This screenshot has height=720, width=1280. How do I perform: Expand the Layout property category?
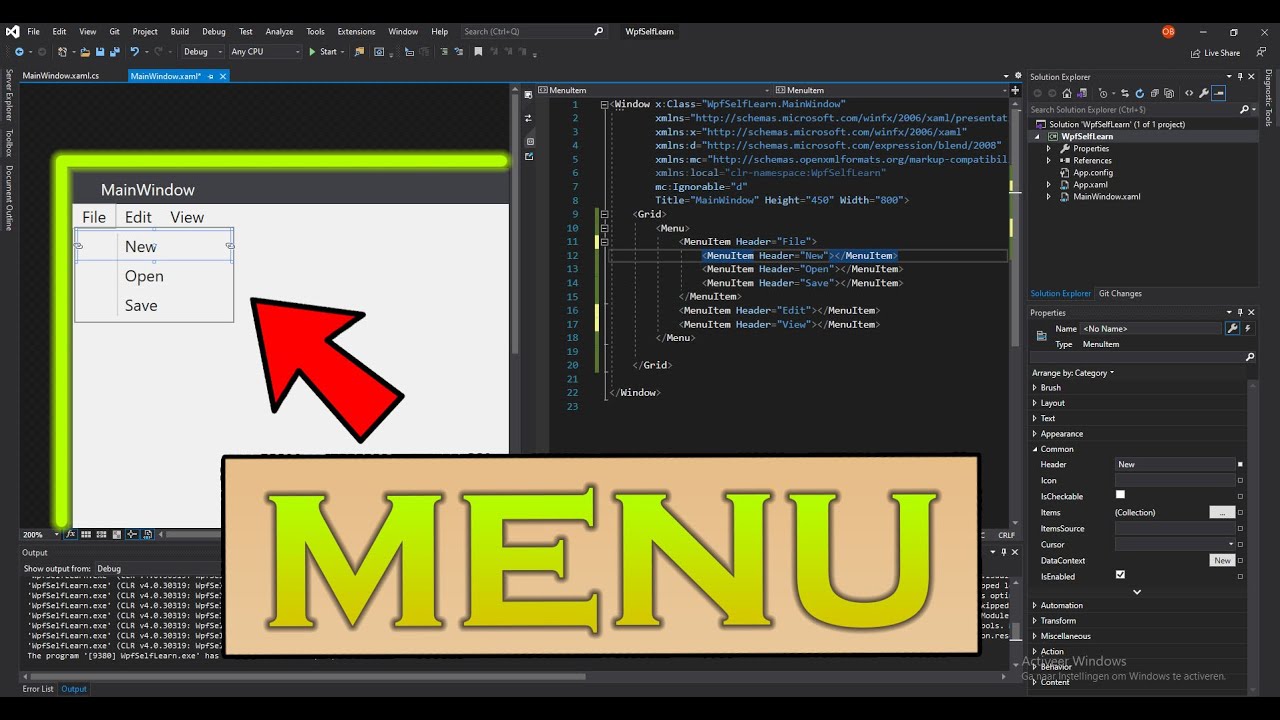[x=1035, y=403]
